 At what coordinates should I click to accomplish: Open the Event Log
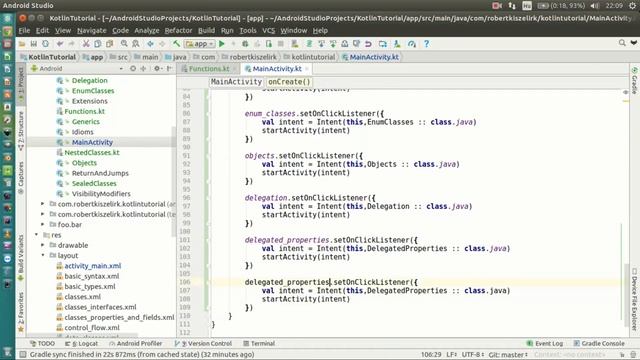(544, 344)
